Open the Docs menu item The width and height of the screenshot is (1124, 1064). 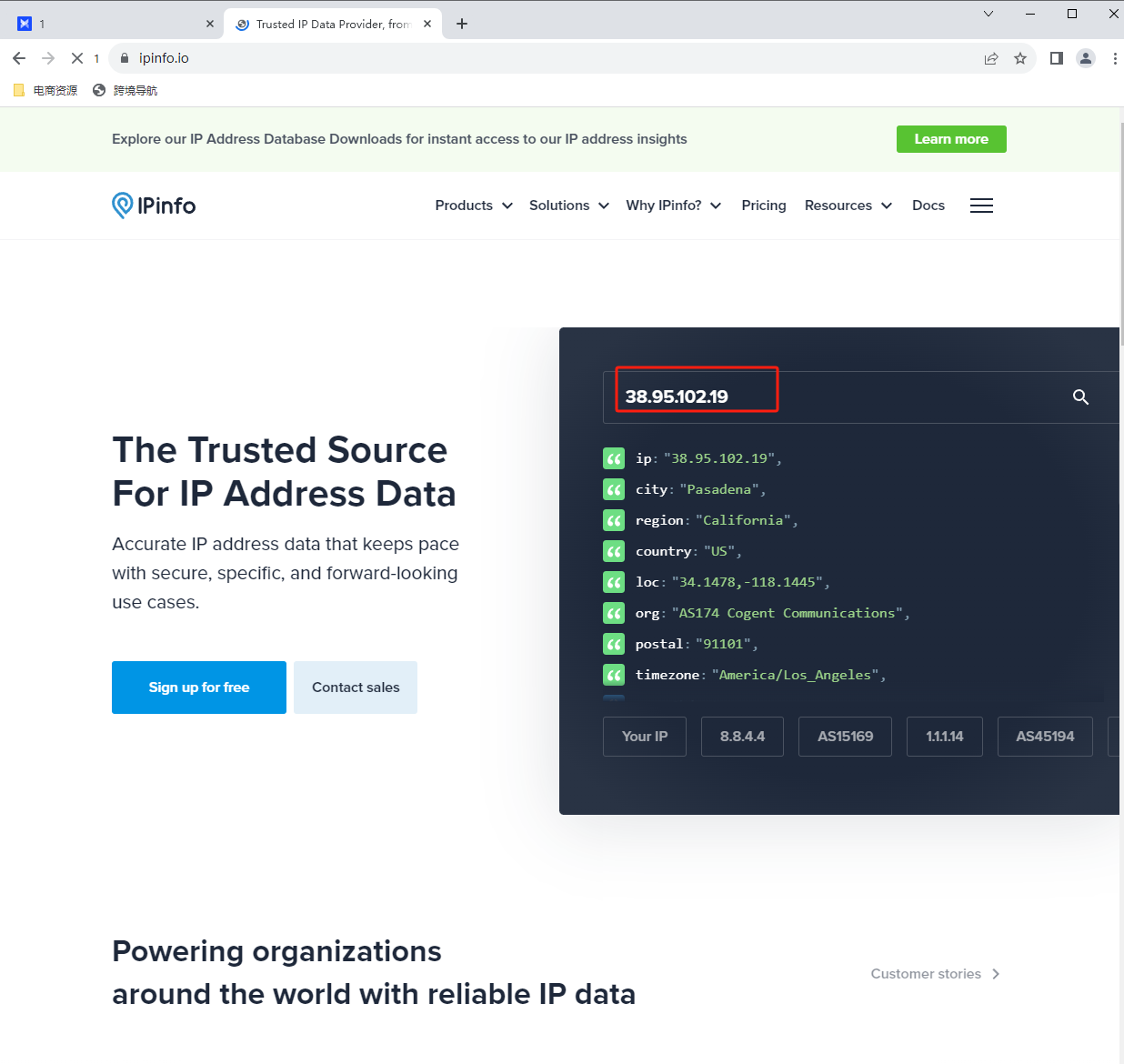tap(928, 206)
